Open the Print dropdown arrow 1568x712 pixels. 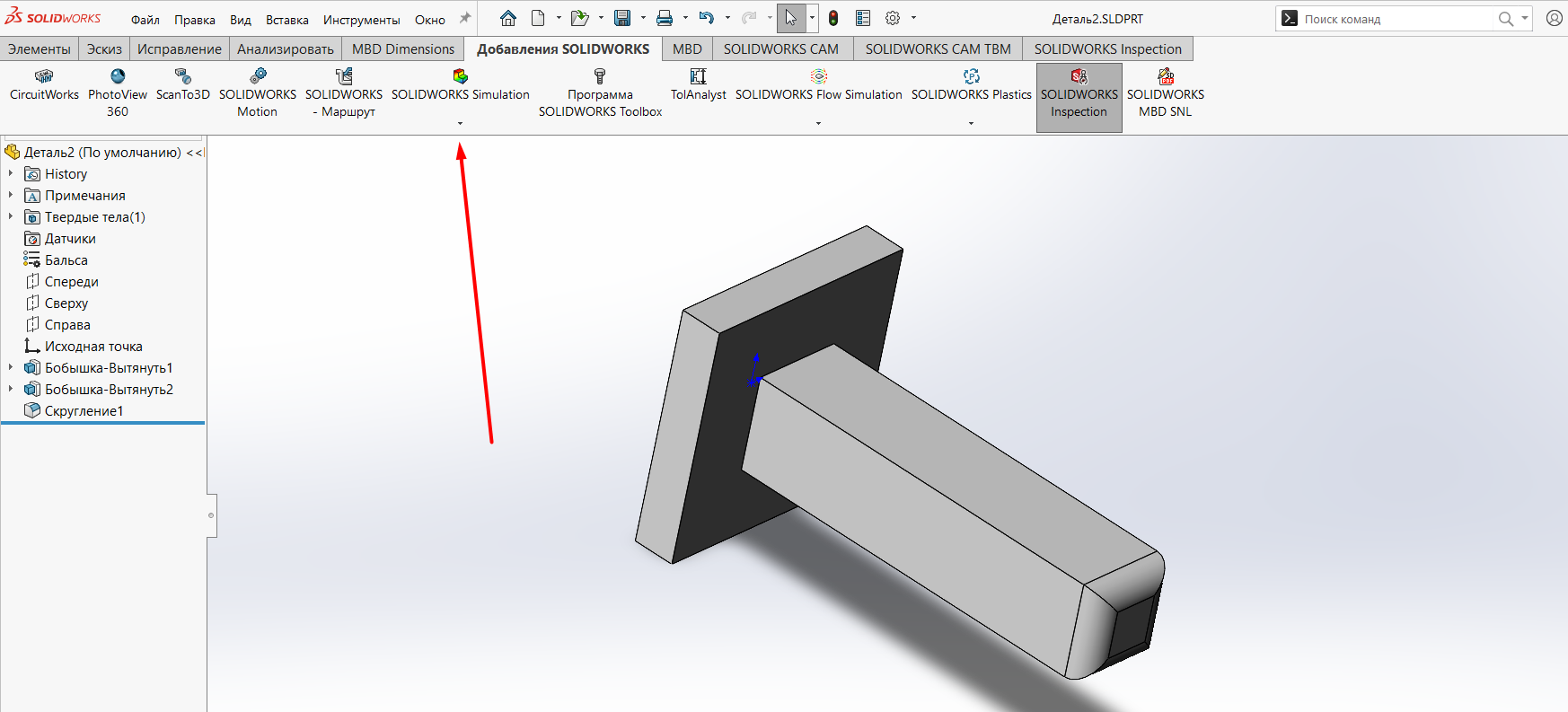(x=685, y=18)
